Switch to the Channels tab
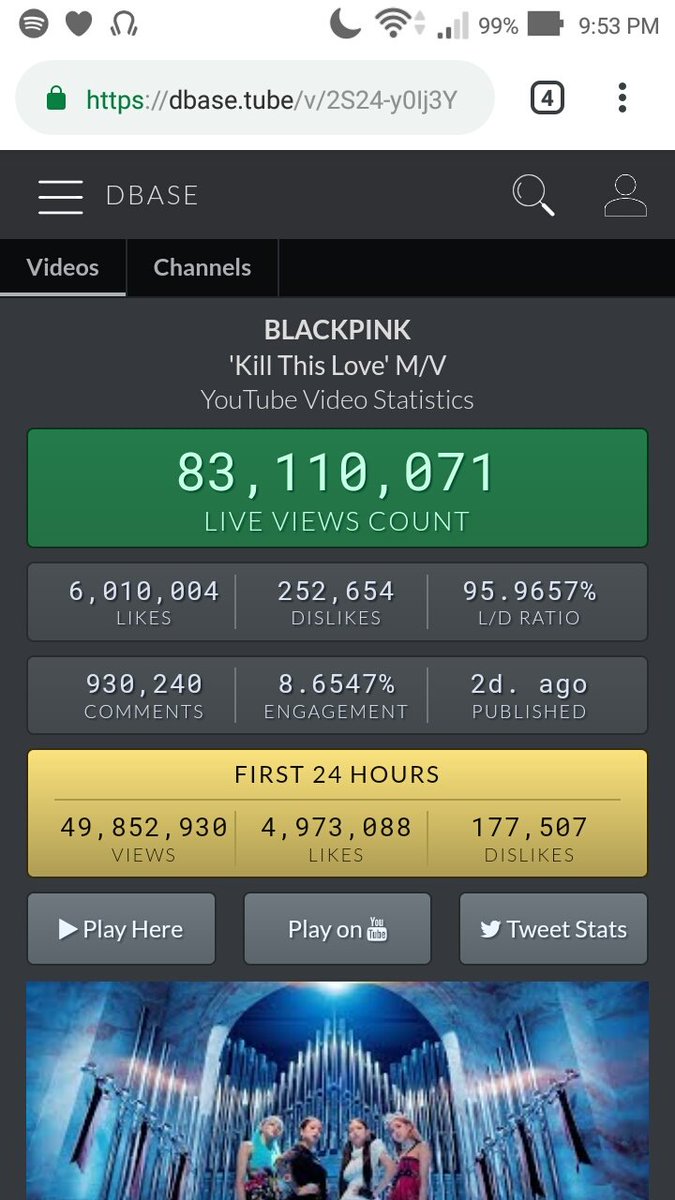 (x=202, y=267)
